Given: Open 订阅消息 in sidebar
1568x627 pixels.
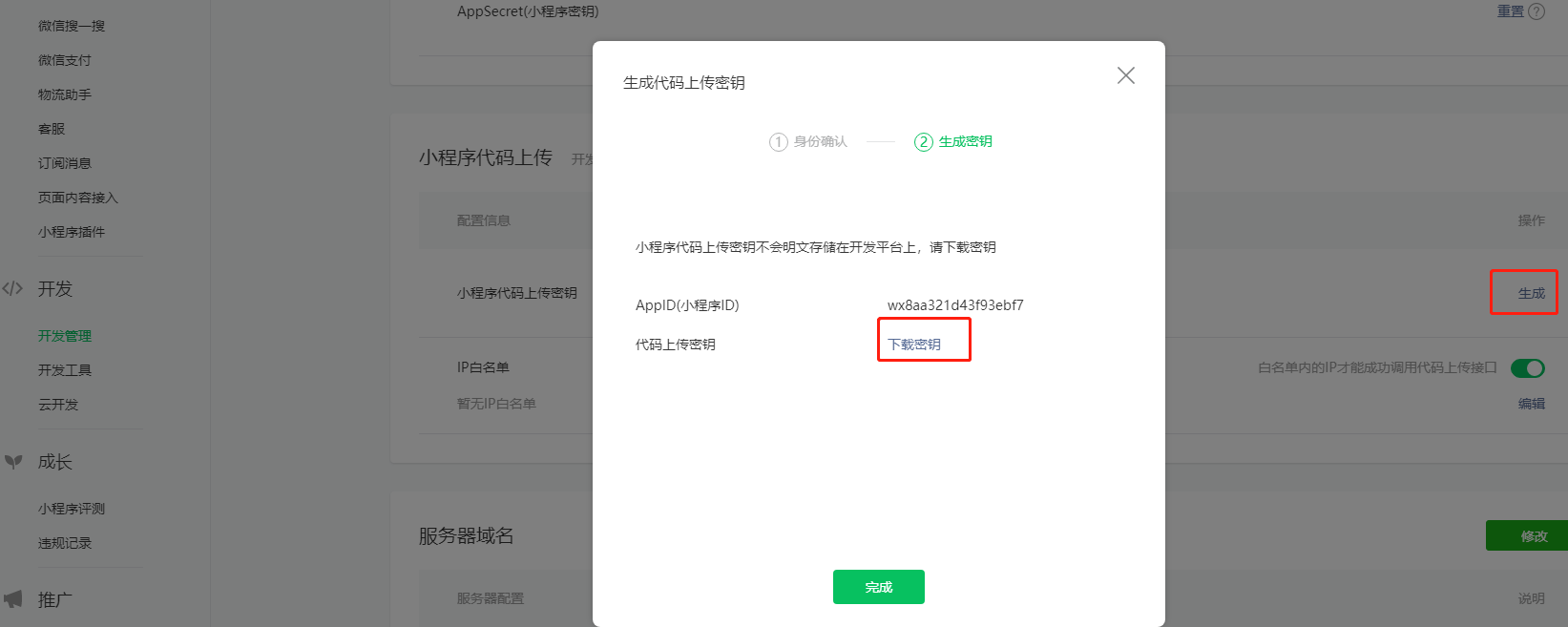Looking at the screenshot, I should coord(65,163).
